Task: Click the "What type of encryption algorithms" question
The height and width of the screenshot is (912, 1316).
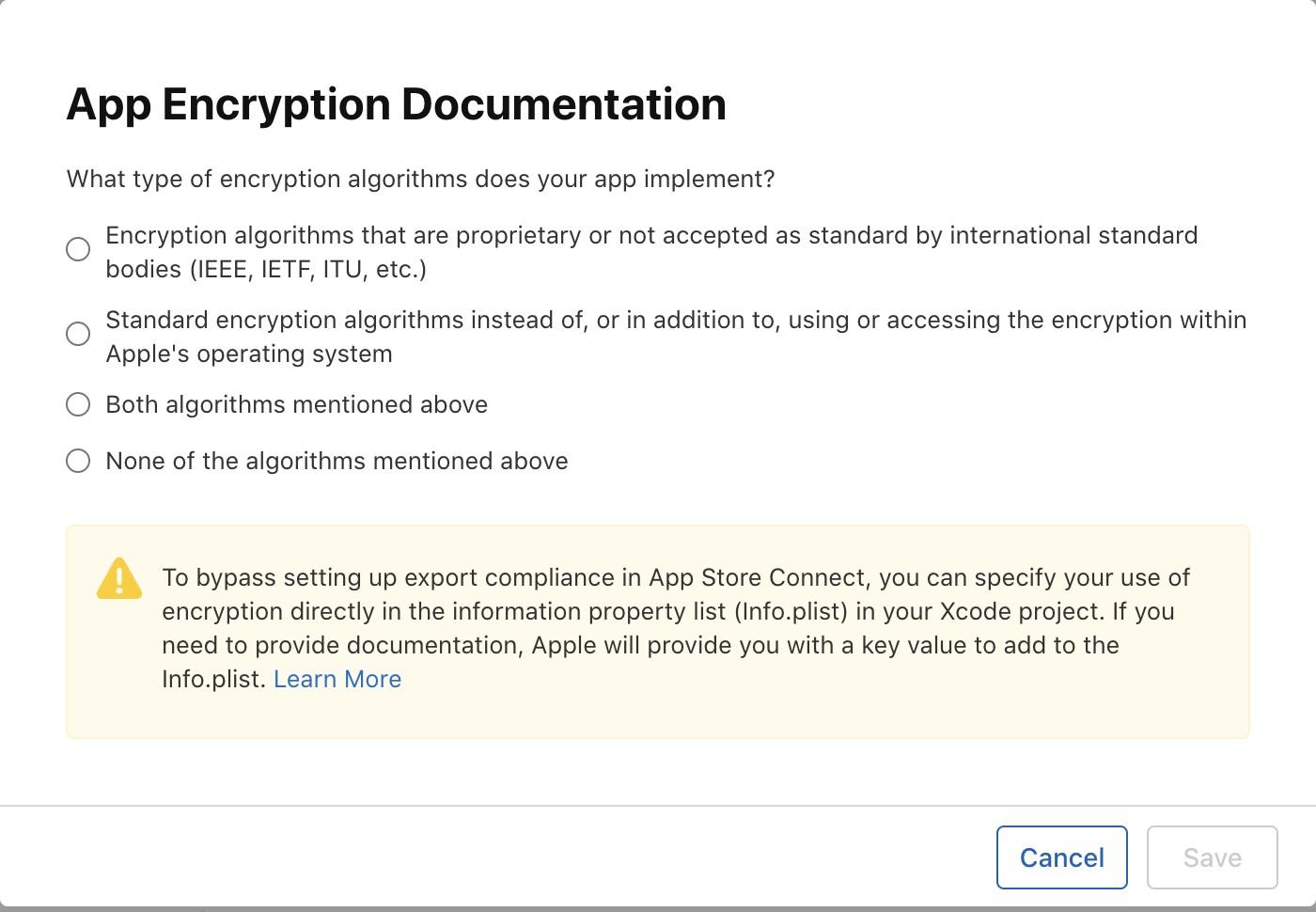Action: click(420, 179)
